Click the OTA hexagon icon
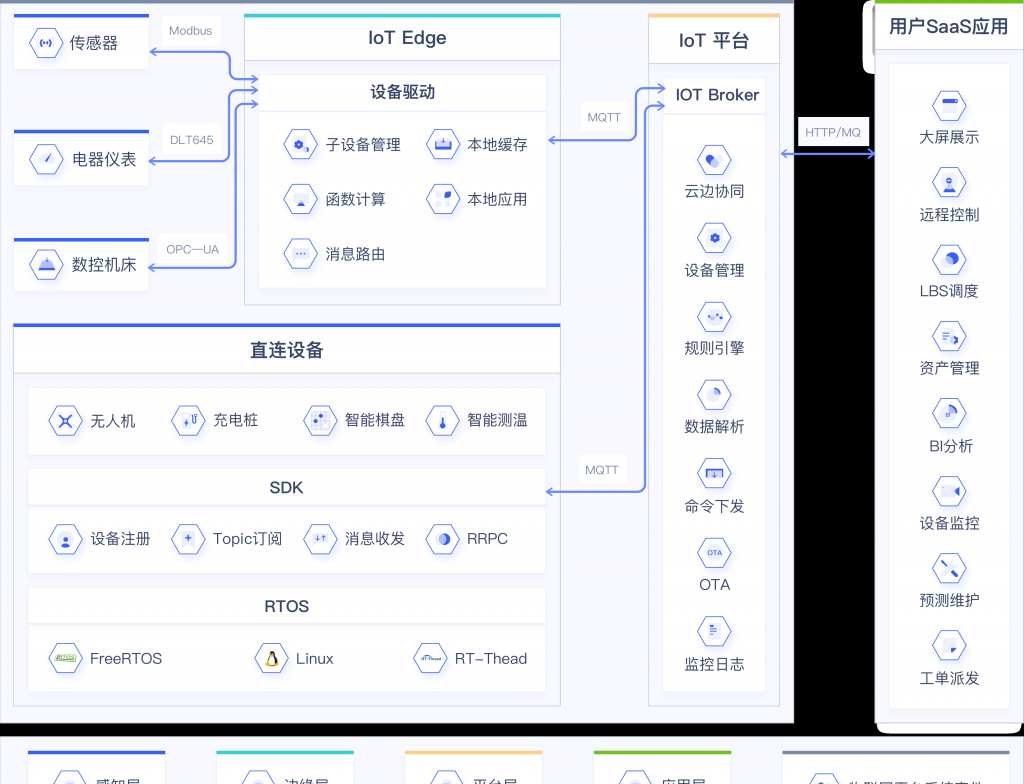The image size is (1024, 784). [x=714, y=553]
